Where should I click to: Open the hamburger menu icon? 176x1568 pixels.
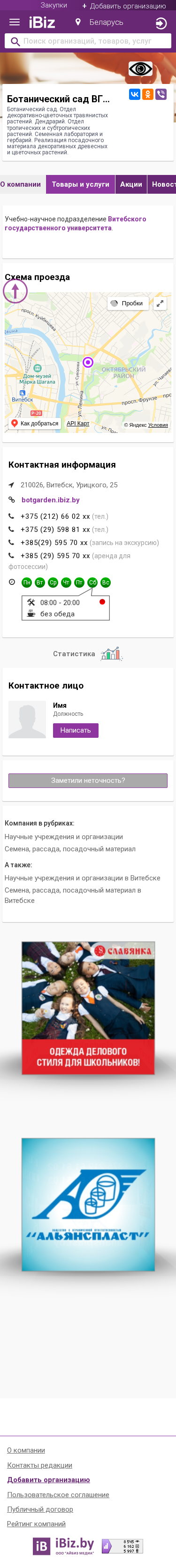[14, 23]
